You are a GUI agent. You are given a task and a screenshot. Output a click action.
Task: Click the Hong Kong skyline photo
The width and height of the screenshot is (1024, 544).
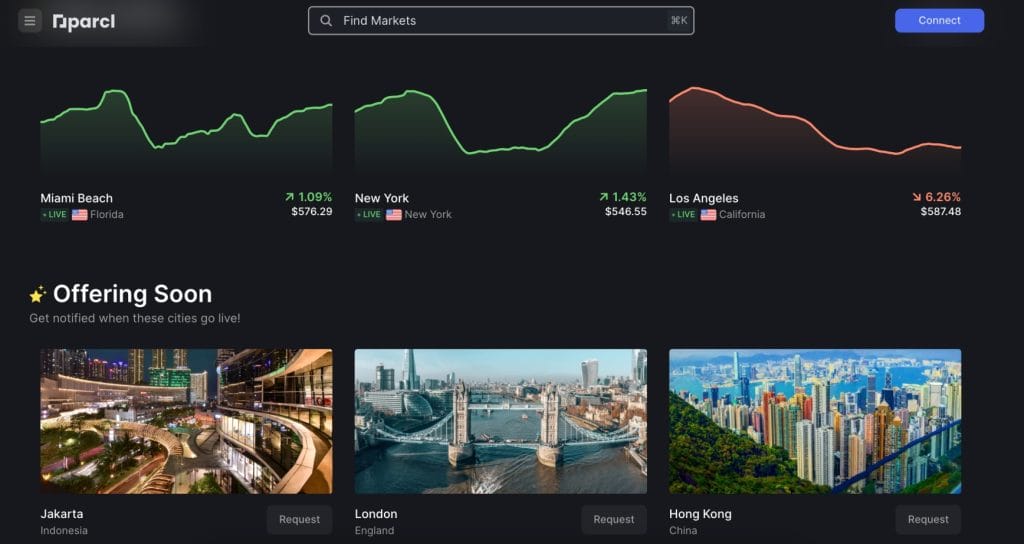tap(814, 421)
